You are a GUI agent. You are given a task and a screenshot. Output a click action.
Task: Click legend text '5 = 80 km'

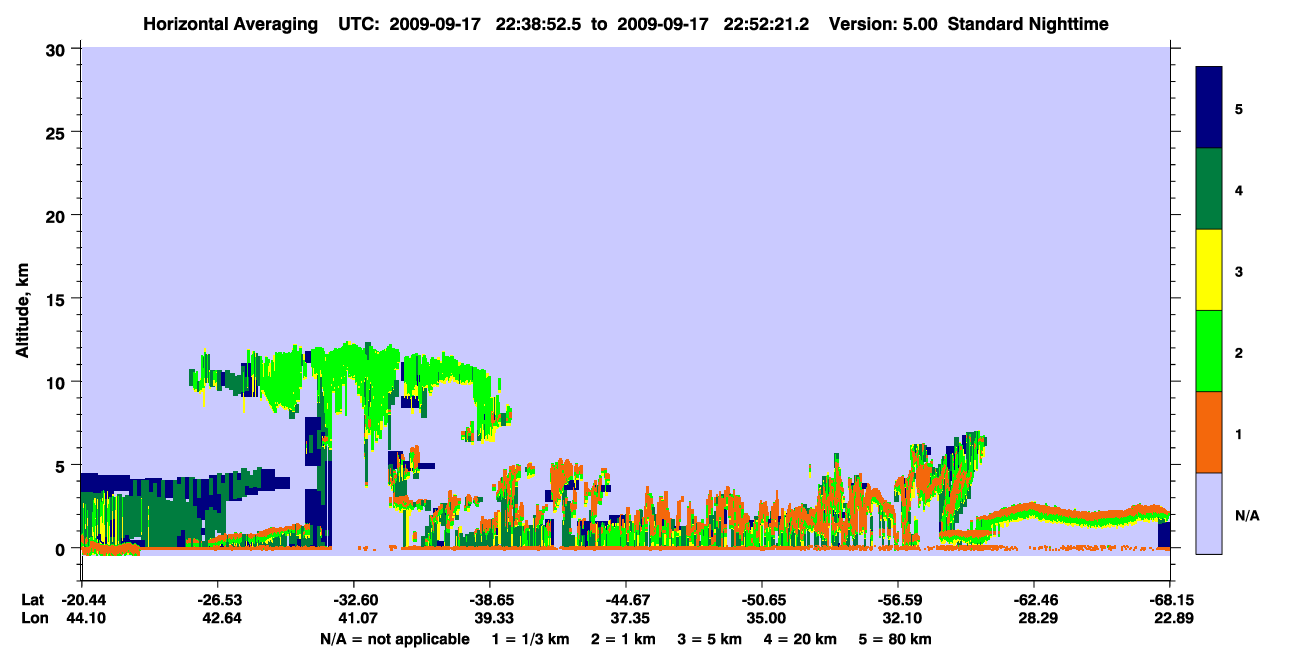[x=895, y=639]
